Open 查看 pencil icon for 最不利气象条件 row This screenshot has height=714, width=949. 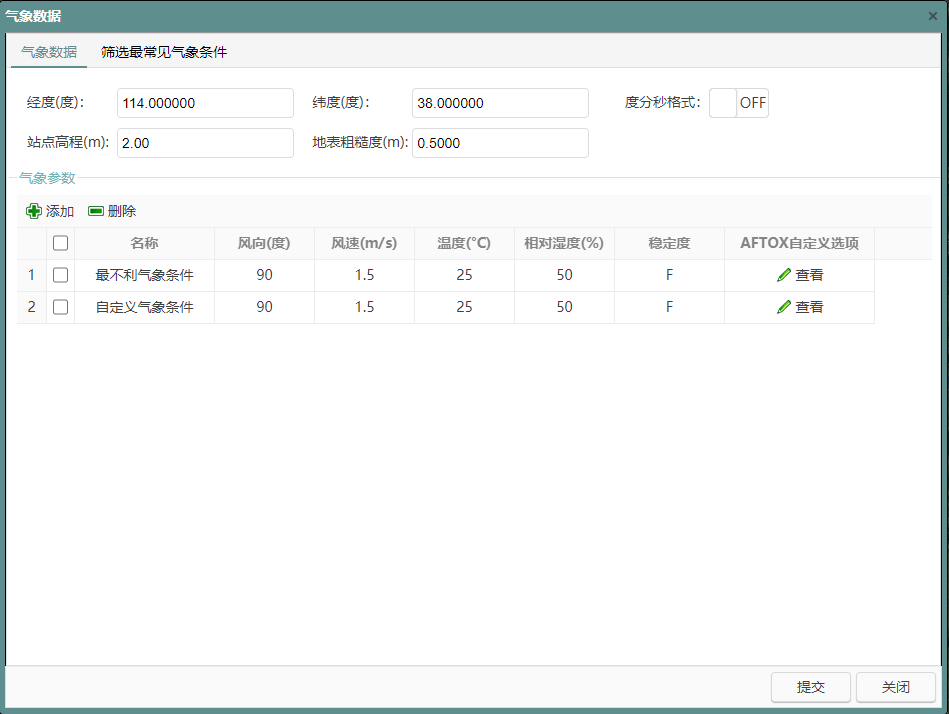pyautogui.click(x=784, y=275)
